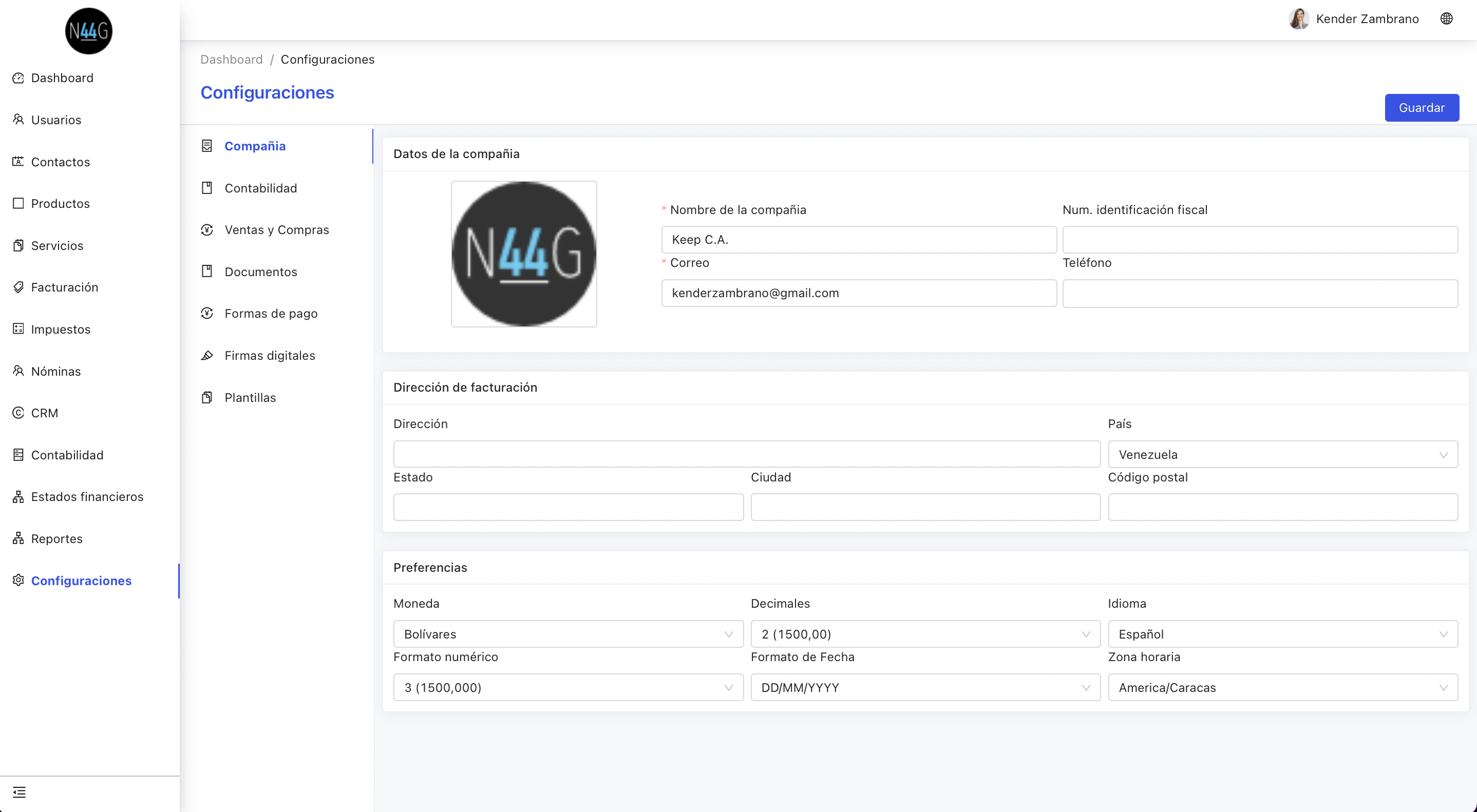Open the Moneda dropdown showing Bolívares

pyautogui.click(x=568, y=634)
